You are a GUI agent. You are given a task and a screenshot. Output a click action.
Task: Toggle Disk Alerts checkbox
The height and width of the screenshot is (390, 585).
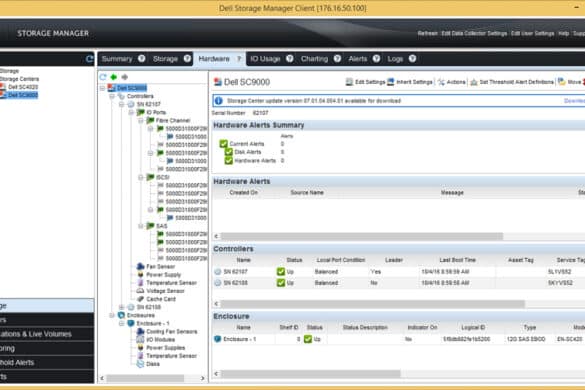pyautogui.click(x=229, y=152)
